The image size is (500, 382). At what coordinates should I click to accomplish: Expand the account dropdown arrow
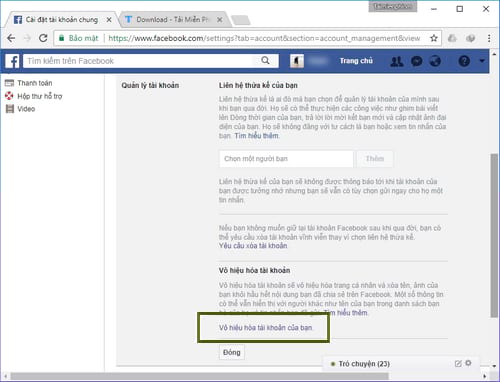point(482,61)
